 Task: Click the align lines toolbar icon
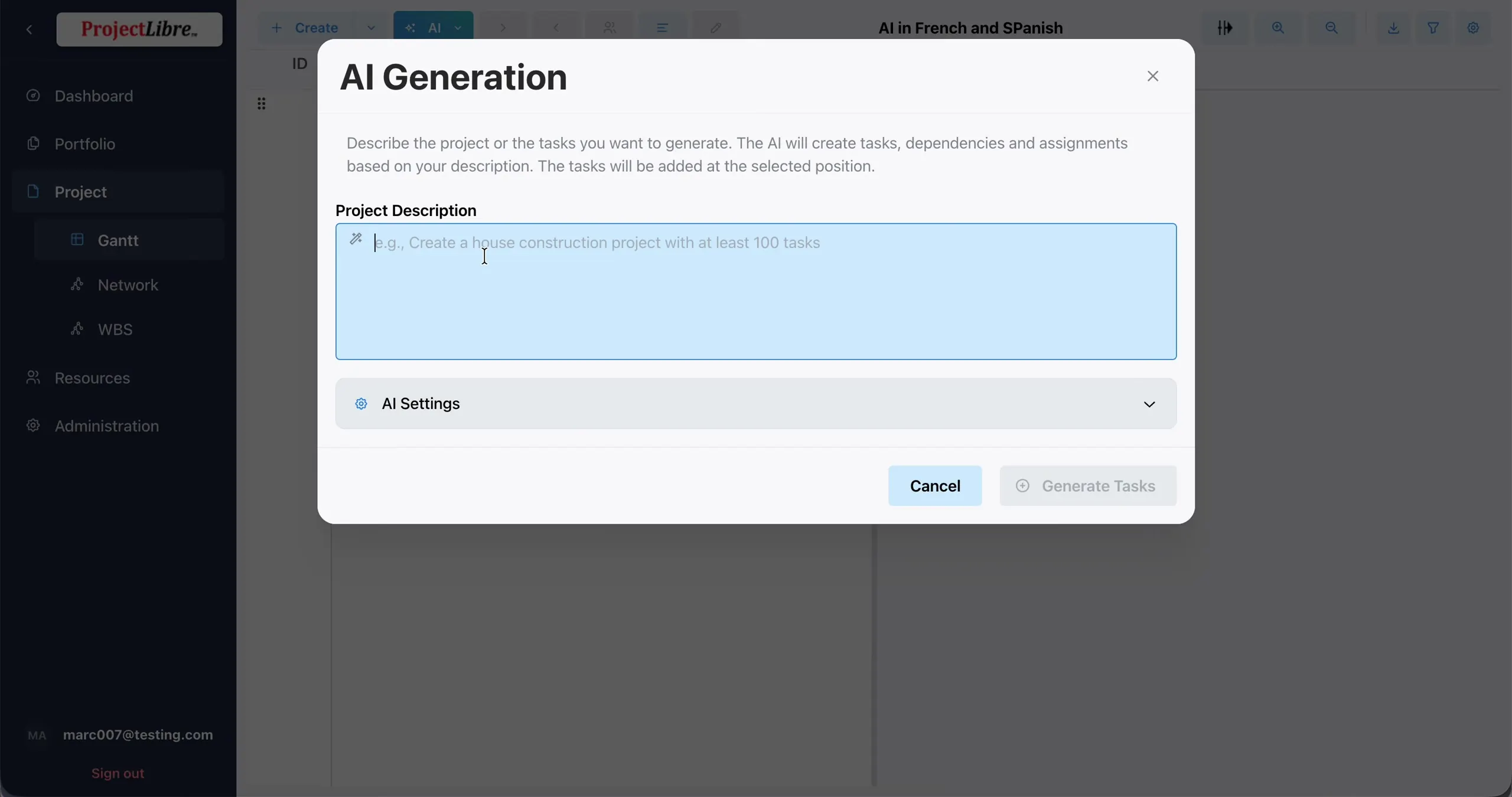pyautogui.click(x=662, y=28)
